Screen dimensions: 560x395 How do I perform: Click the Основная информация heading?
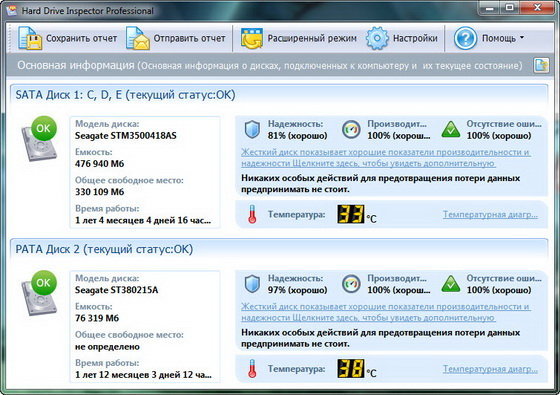[x=76, y=65]
